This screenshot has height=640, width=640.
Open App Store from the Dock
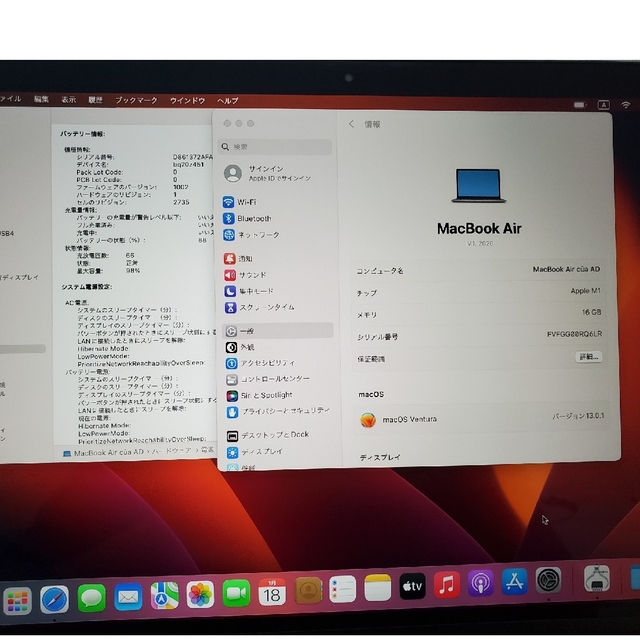coord(515,582)
